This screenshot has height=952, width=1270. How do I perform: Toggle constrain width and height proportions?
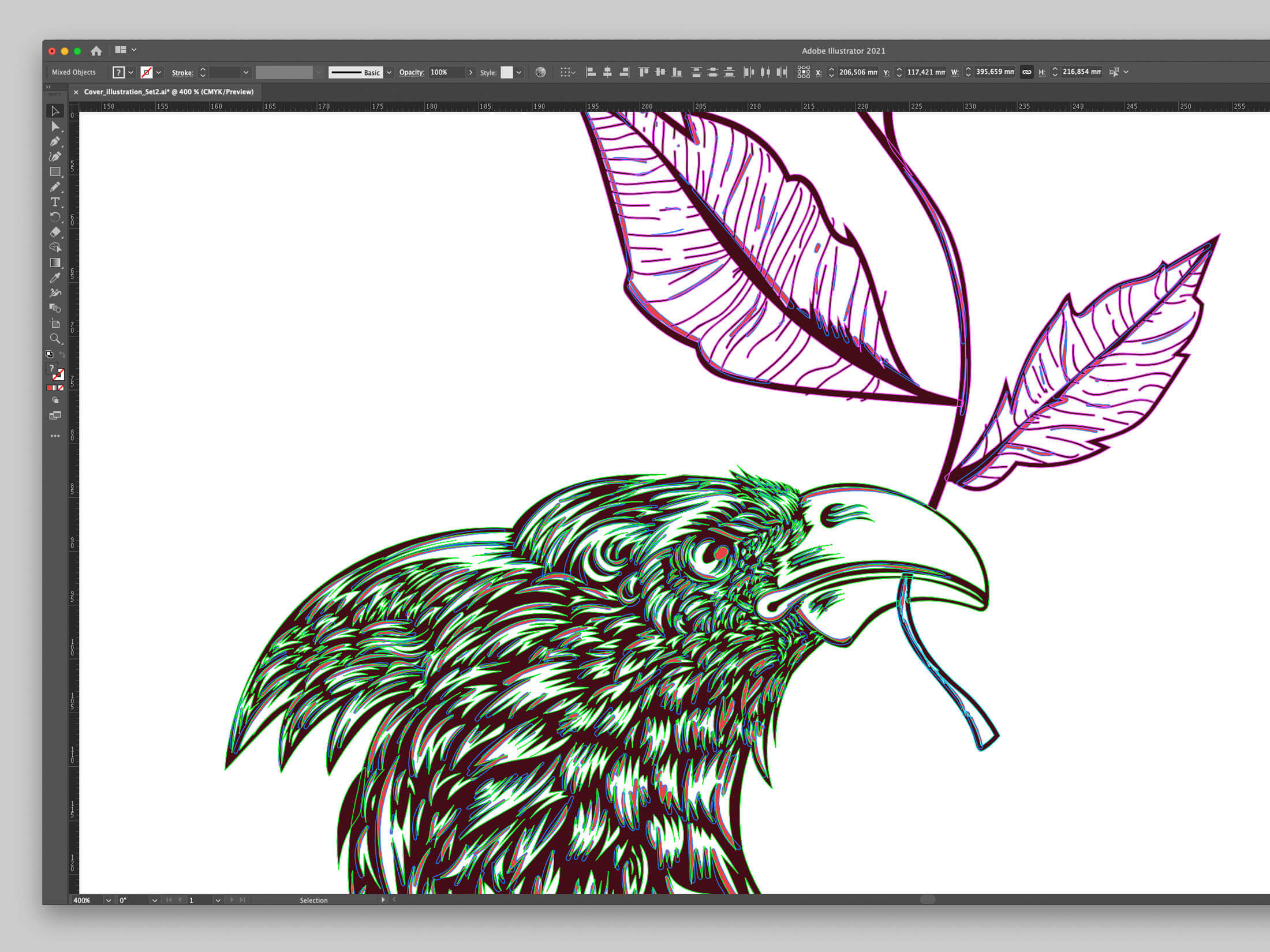pos(1026,72)
